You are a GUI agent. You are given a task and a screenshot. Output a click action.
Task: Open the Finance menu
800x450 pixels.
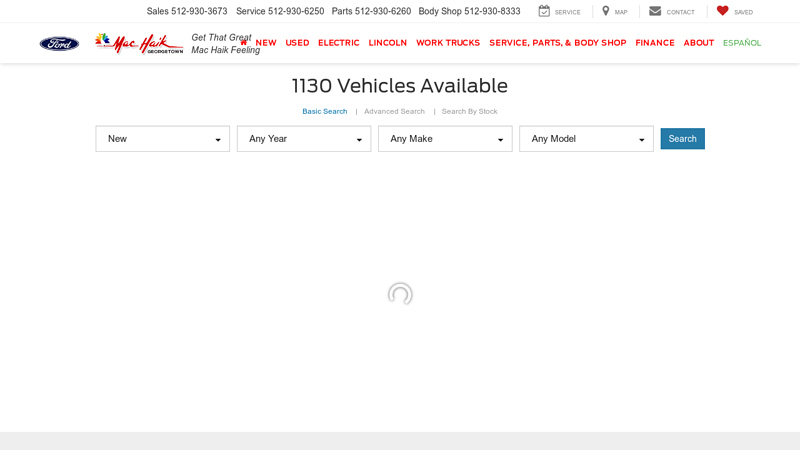[x=655, y=43]
